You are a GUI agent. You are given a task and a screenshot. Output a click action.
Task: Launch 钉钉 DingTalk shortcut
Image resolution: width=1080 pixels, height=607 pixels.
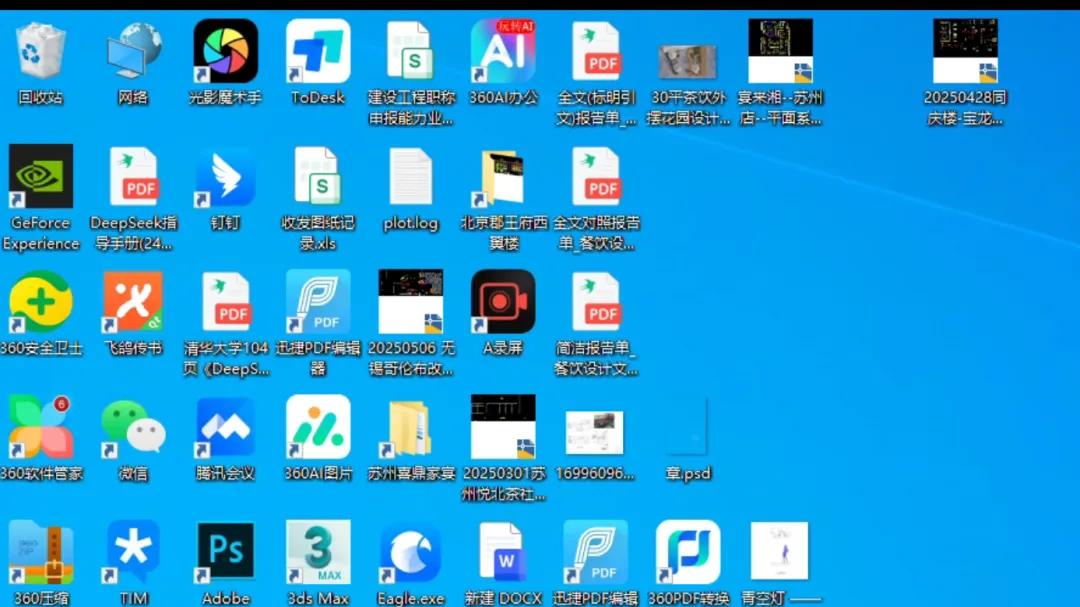click(226, 176)
